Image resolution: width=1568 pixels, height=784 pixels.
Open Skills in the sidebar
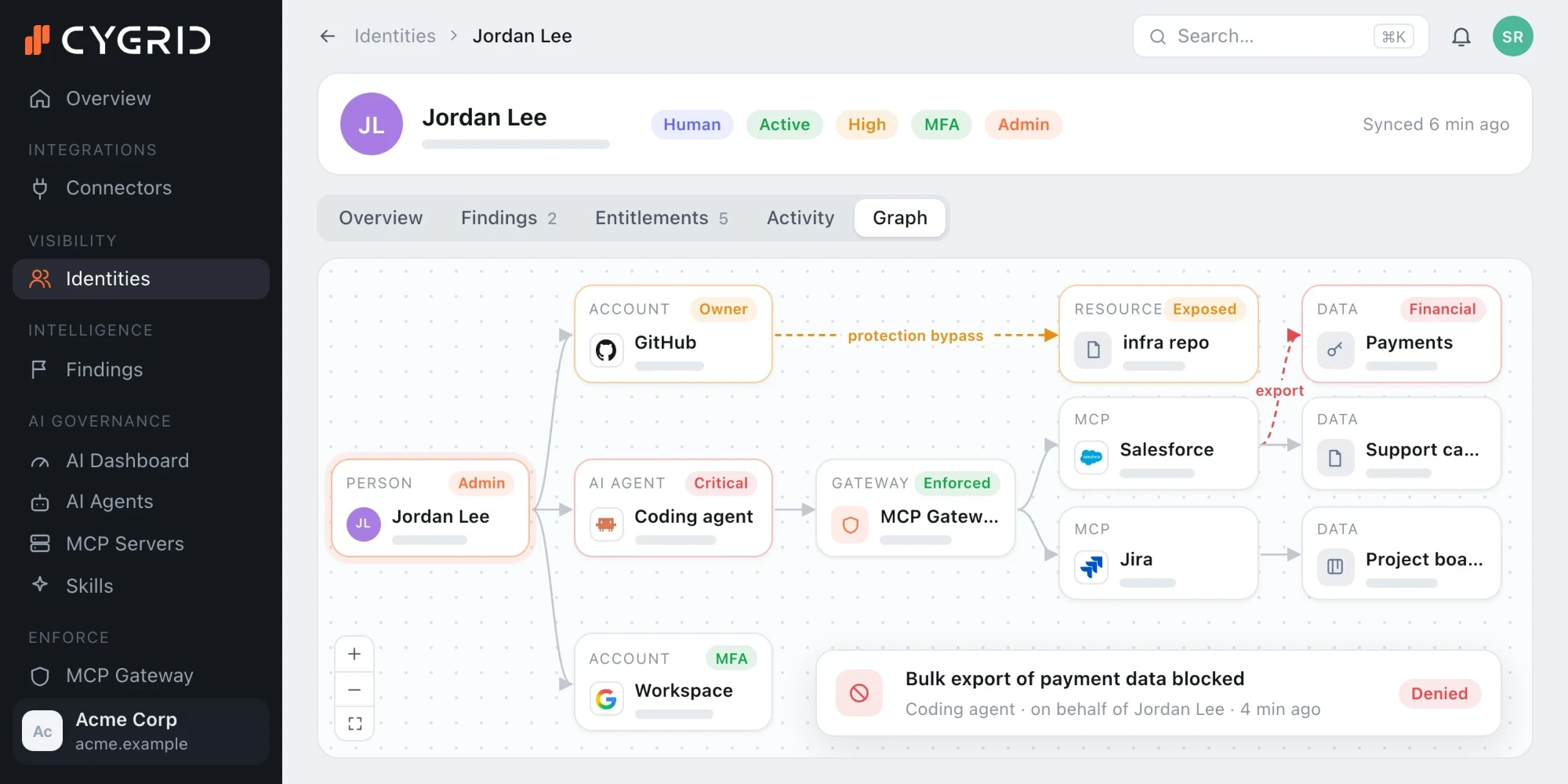[x=141, y=586]
